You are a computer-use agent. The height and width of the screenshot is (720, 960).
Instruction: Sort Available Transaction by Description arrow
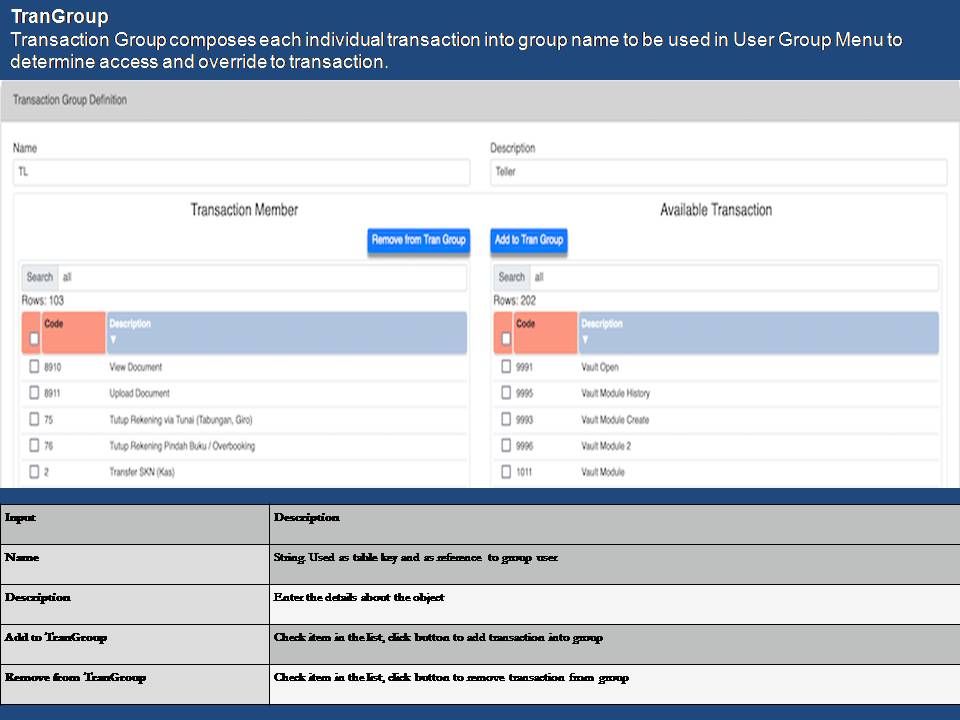[585, 339]
